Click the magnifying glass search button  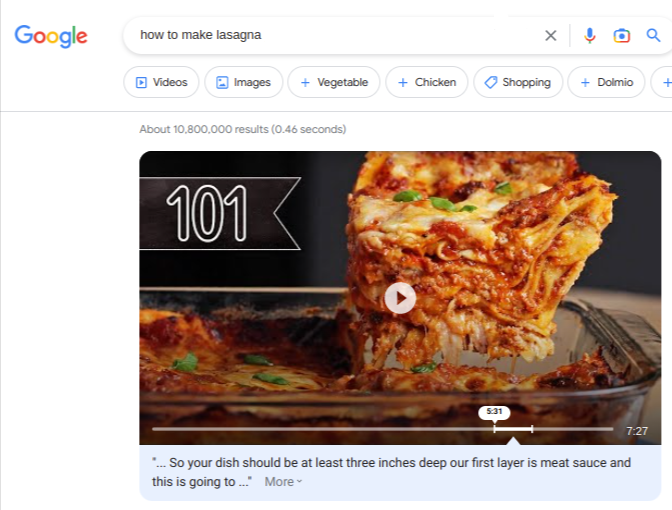pos(653,35)
